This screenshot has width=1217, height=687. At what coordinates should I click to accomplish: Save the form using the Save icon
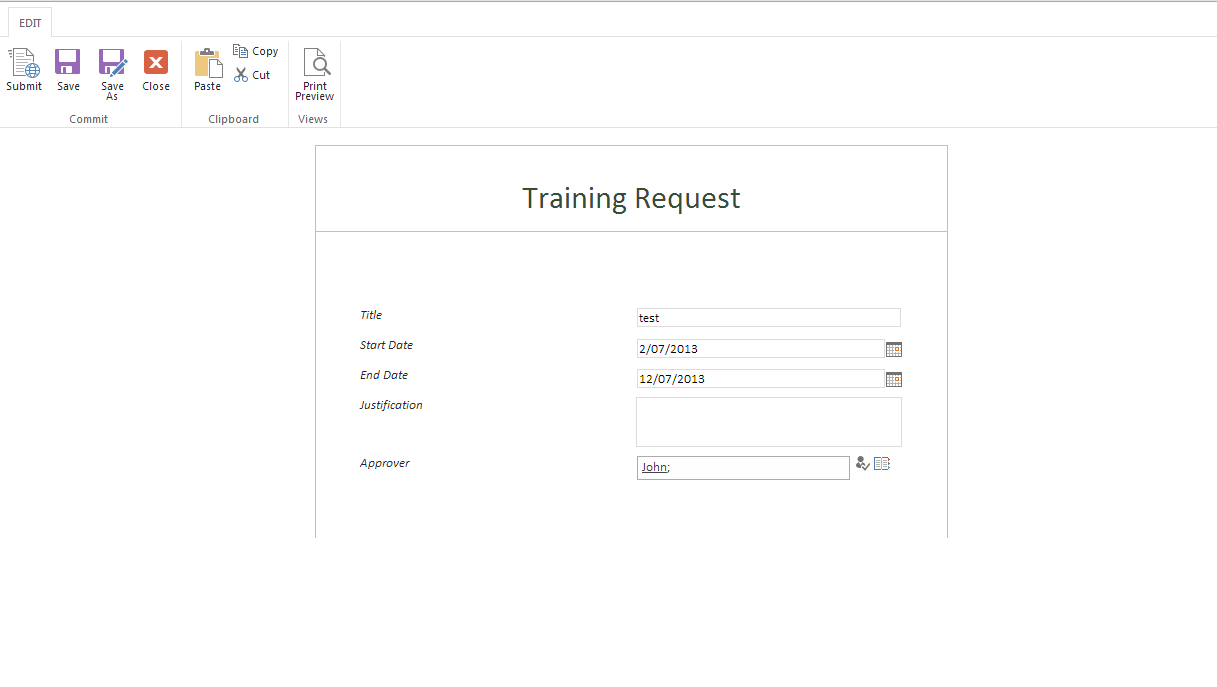[68, 64]
